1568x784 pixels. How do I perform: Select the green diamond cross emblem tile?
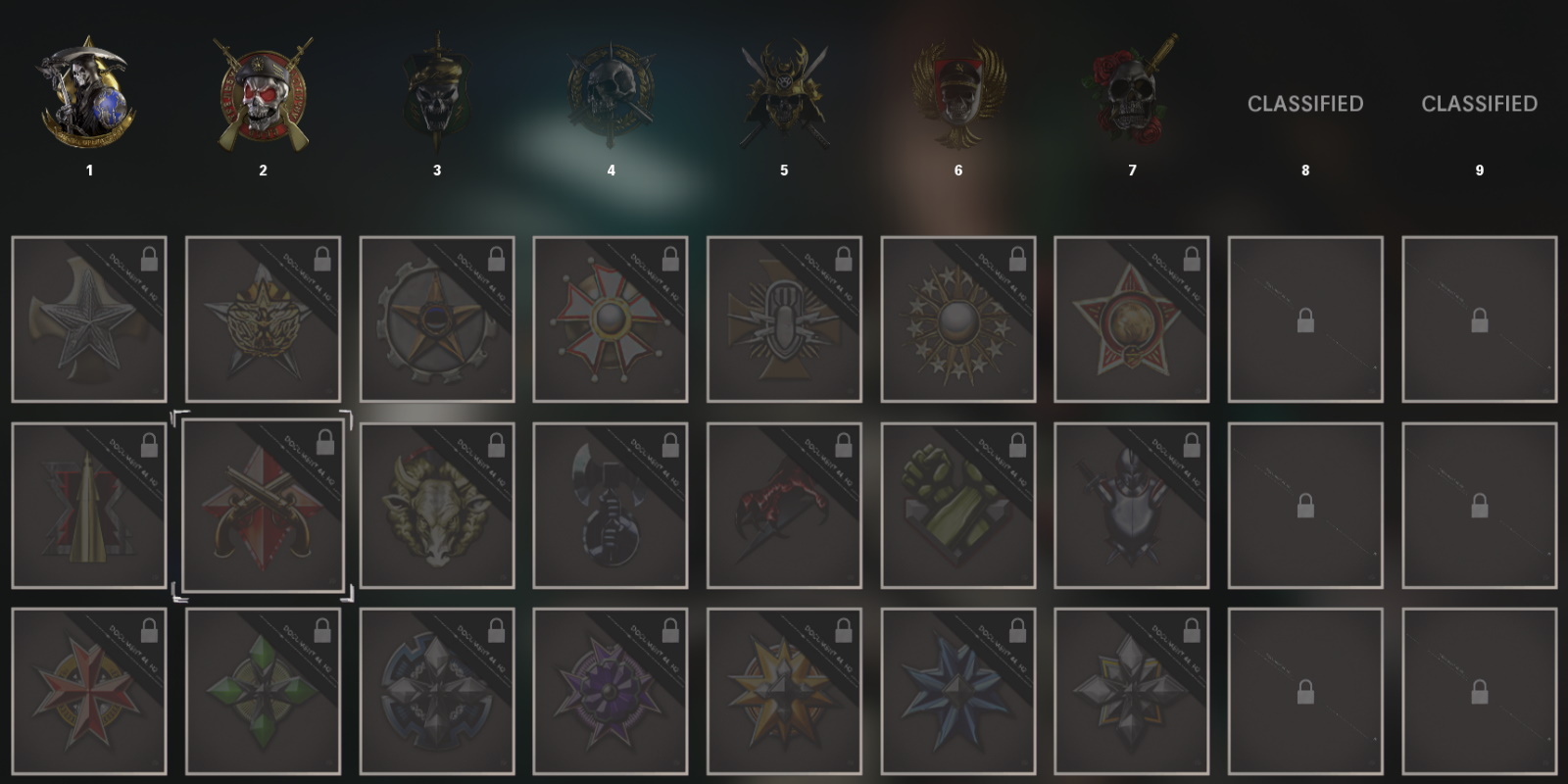point(263,692)
